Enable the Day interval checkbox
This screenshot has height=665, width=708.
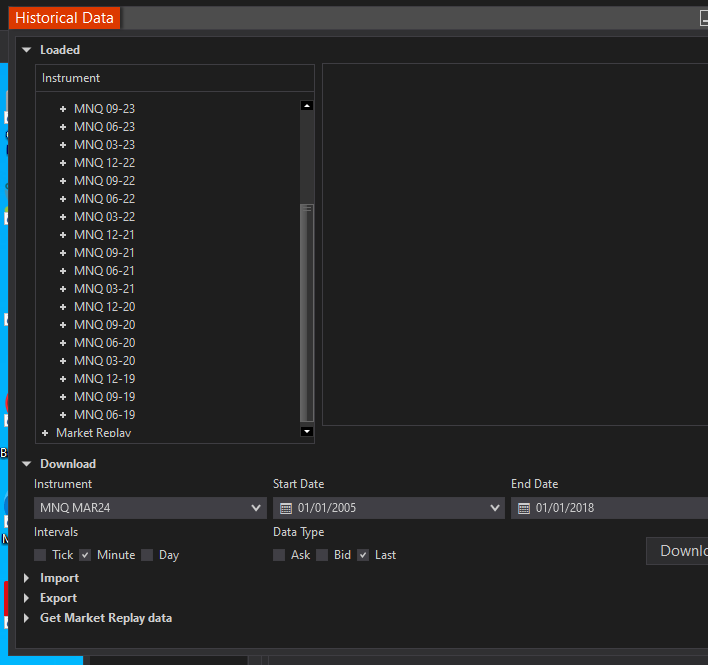(x=147, y=555)
